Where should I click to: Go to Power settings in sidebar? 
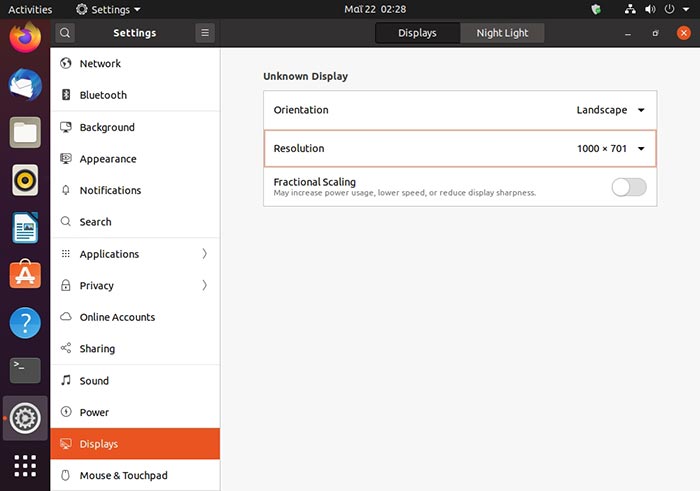[x=135, y=412]
